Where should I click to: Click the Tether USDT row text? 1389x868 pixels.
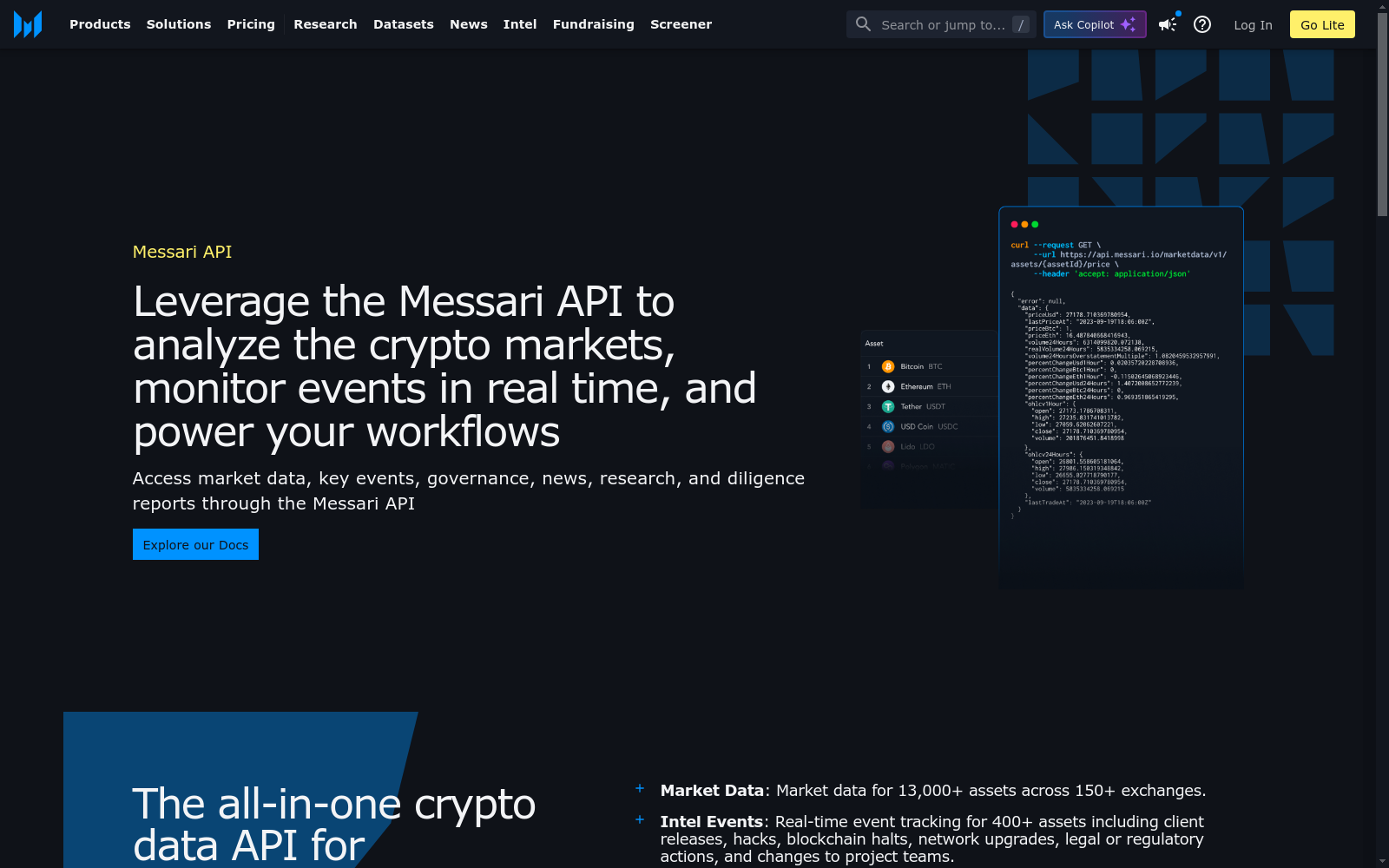pos(923,406)
